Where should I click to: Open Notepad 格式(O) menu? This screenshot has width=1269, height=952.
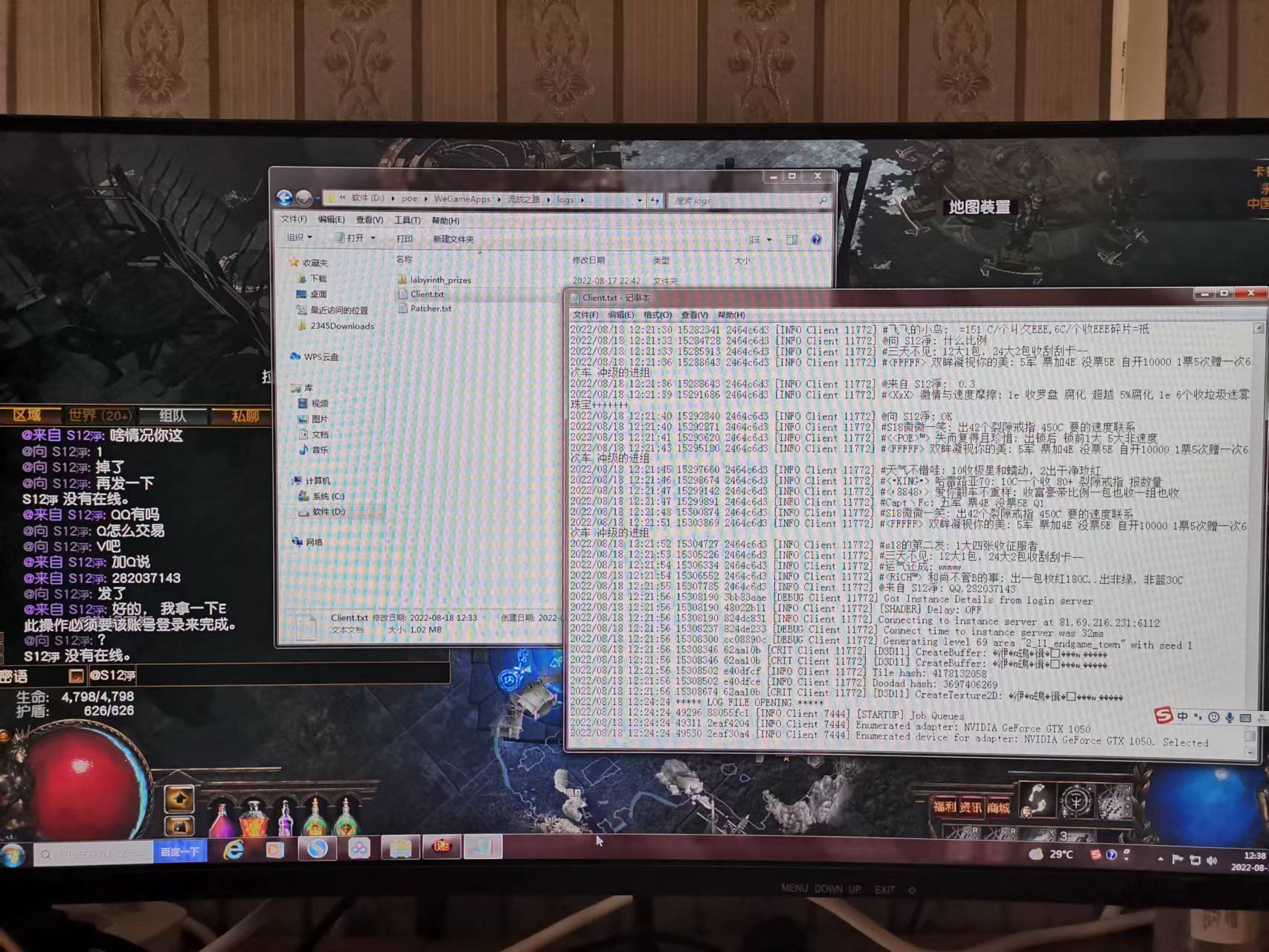657,315
